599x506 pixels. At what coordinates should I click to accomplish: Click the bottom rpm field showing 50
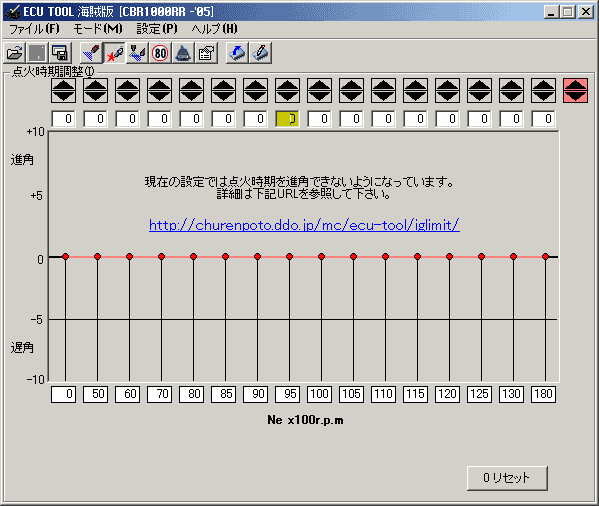(x=96, y=394)
